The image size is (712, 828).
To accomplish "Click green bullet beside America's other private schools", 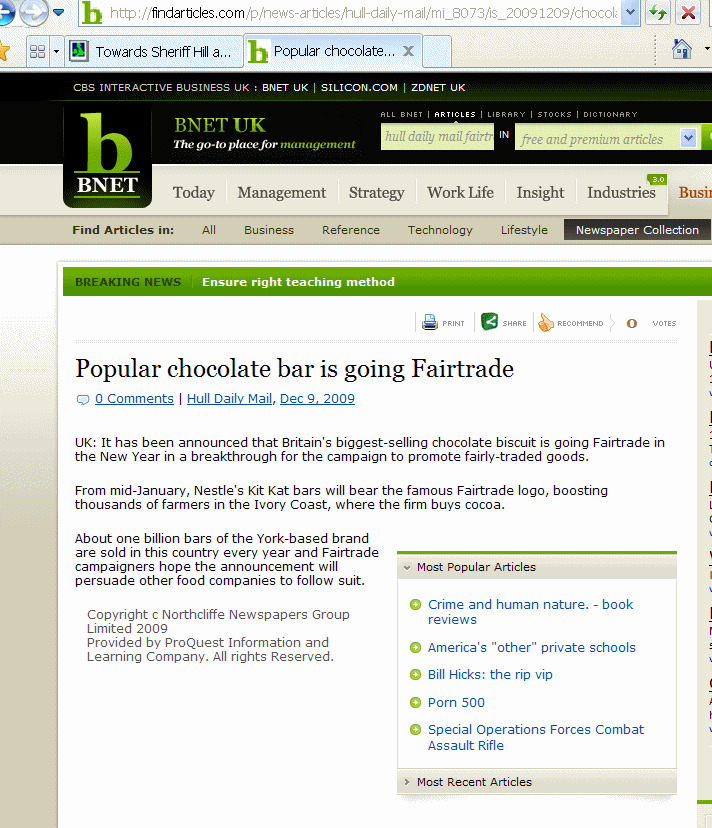I will [x=416, y=647].
